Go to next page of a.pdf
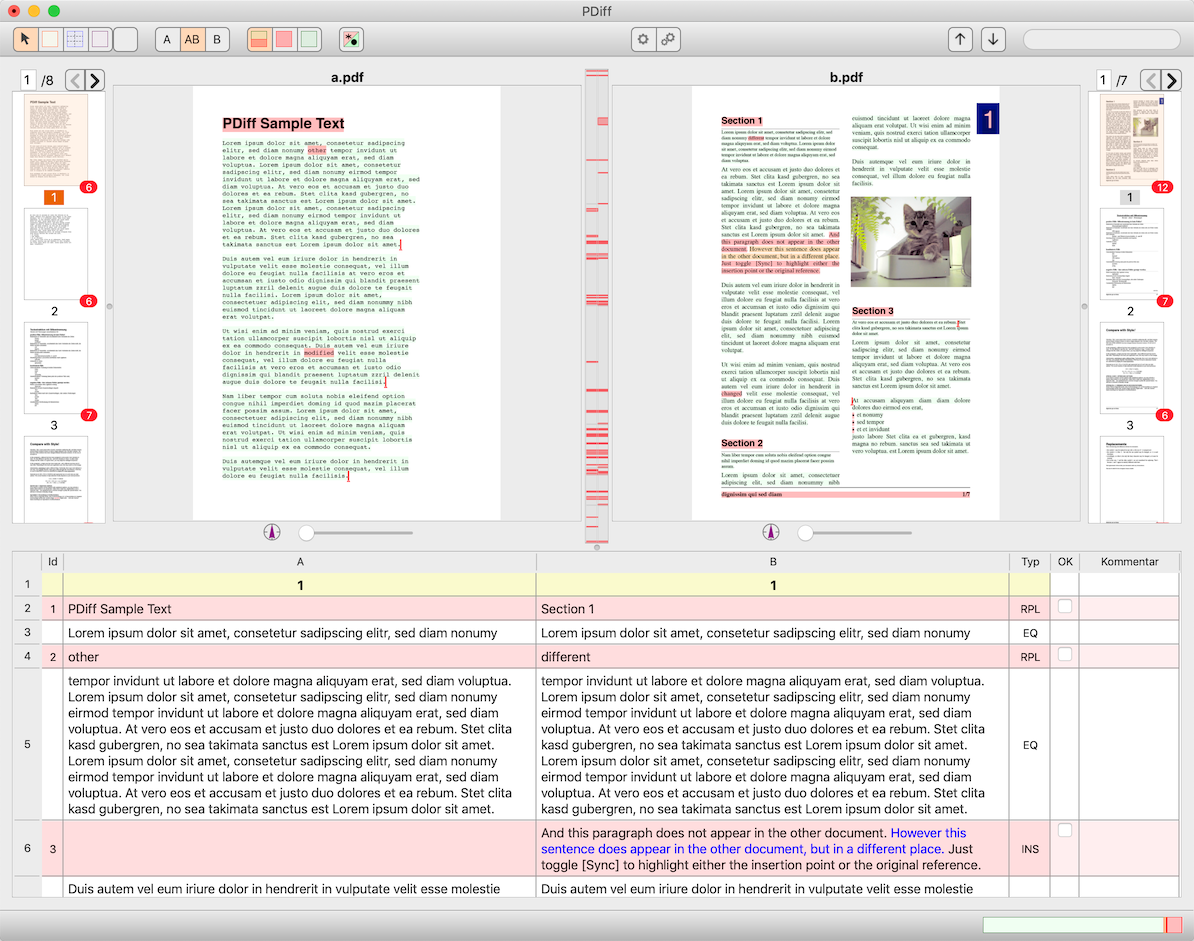The image size is (1194, 941). click(x=94, y=80)
